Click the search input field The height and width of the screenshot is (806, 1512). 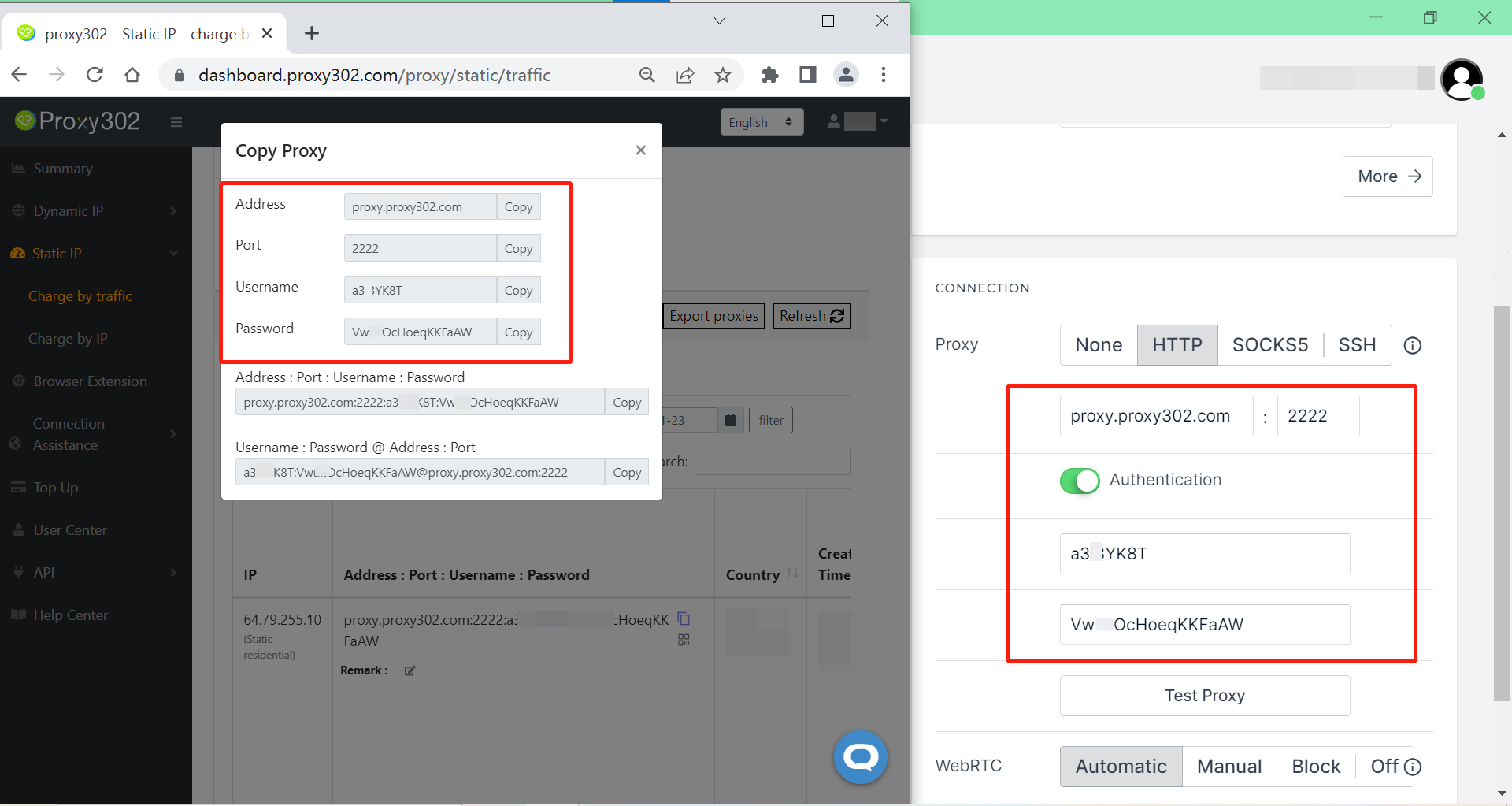point(773,462)
